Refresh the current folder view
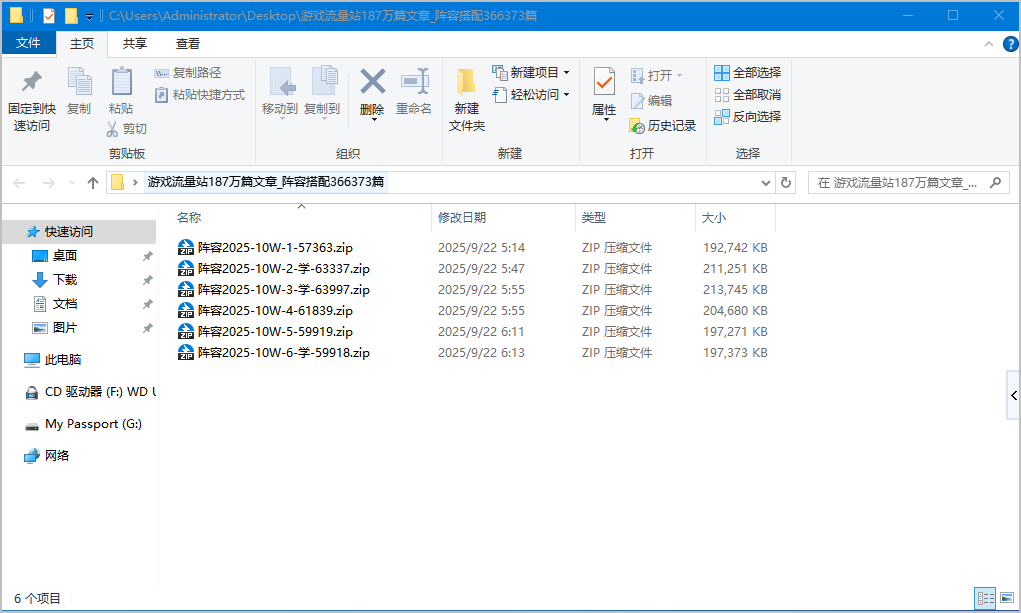This screenshot has width=1021, height=613. tap(786, 183)
